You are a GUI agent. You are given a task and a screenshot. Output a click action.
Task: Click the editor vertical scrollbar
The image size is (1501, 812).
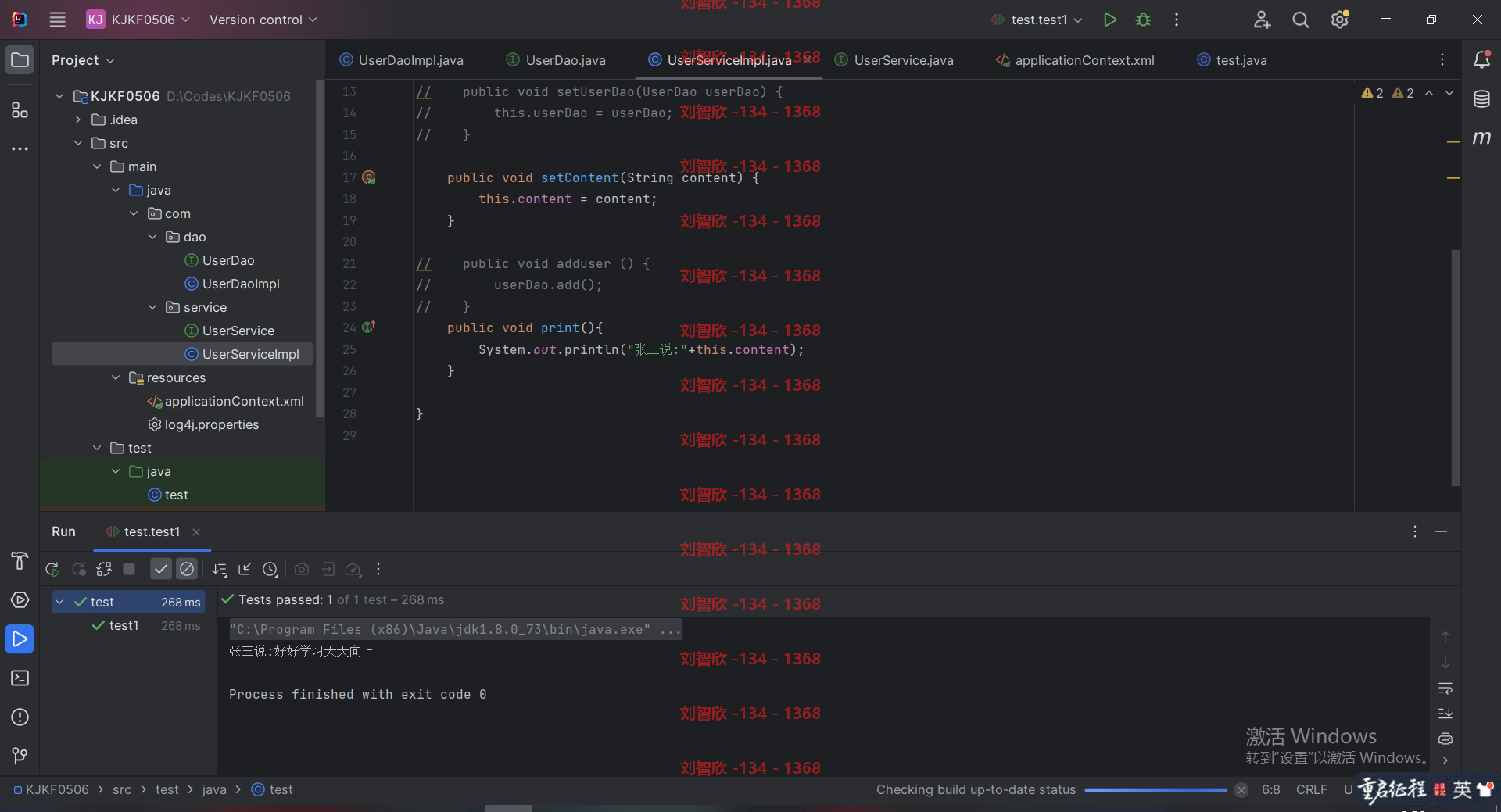click(1455, 367)
